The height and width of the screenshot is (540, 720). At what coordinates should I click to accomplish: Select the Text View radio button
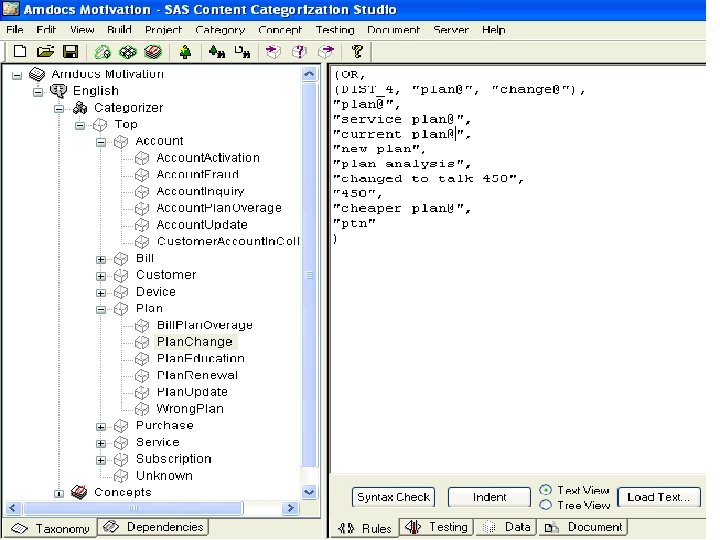tap(546, 490)
